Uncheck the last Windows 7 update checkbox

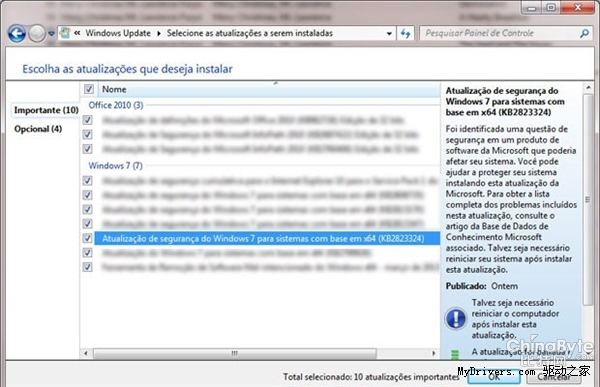pos(88,267)
